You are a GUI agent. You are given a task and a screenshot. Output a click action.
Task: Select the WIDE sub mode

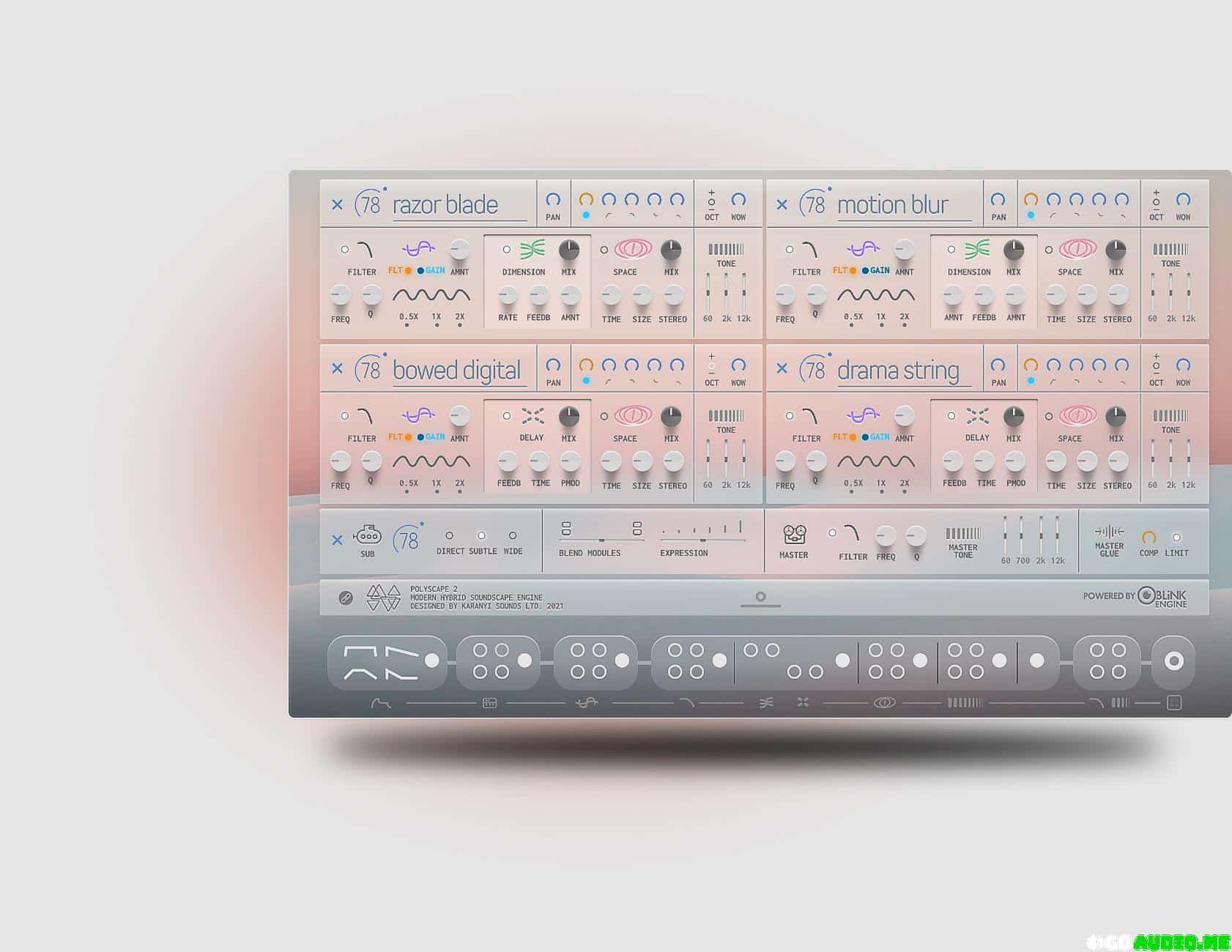513,536
